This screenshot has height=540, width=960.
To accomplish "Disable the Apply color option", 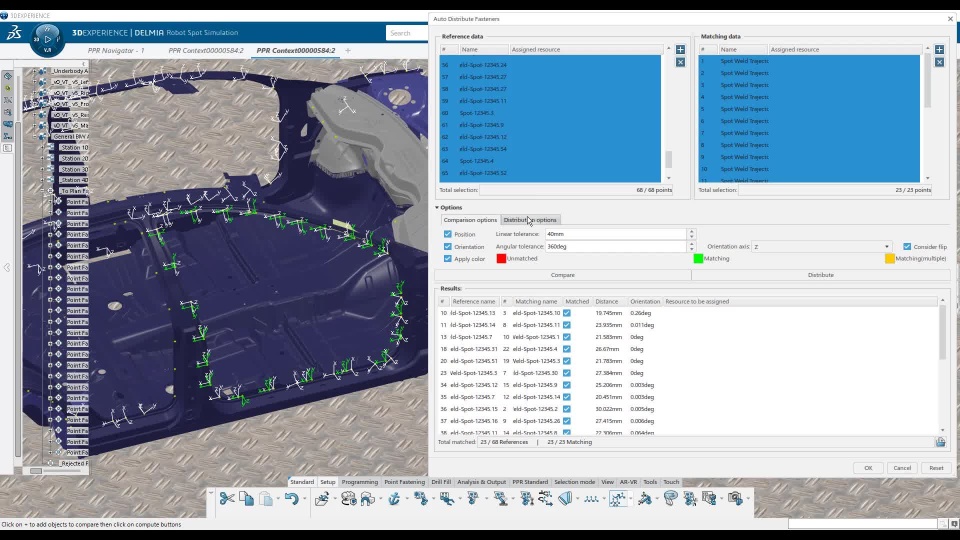I will [448, 259].
